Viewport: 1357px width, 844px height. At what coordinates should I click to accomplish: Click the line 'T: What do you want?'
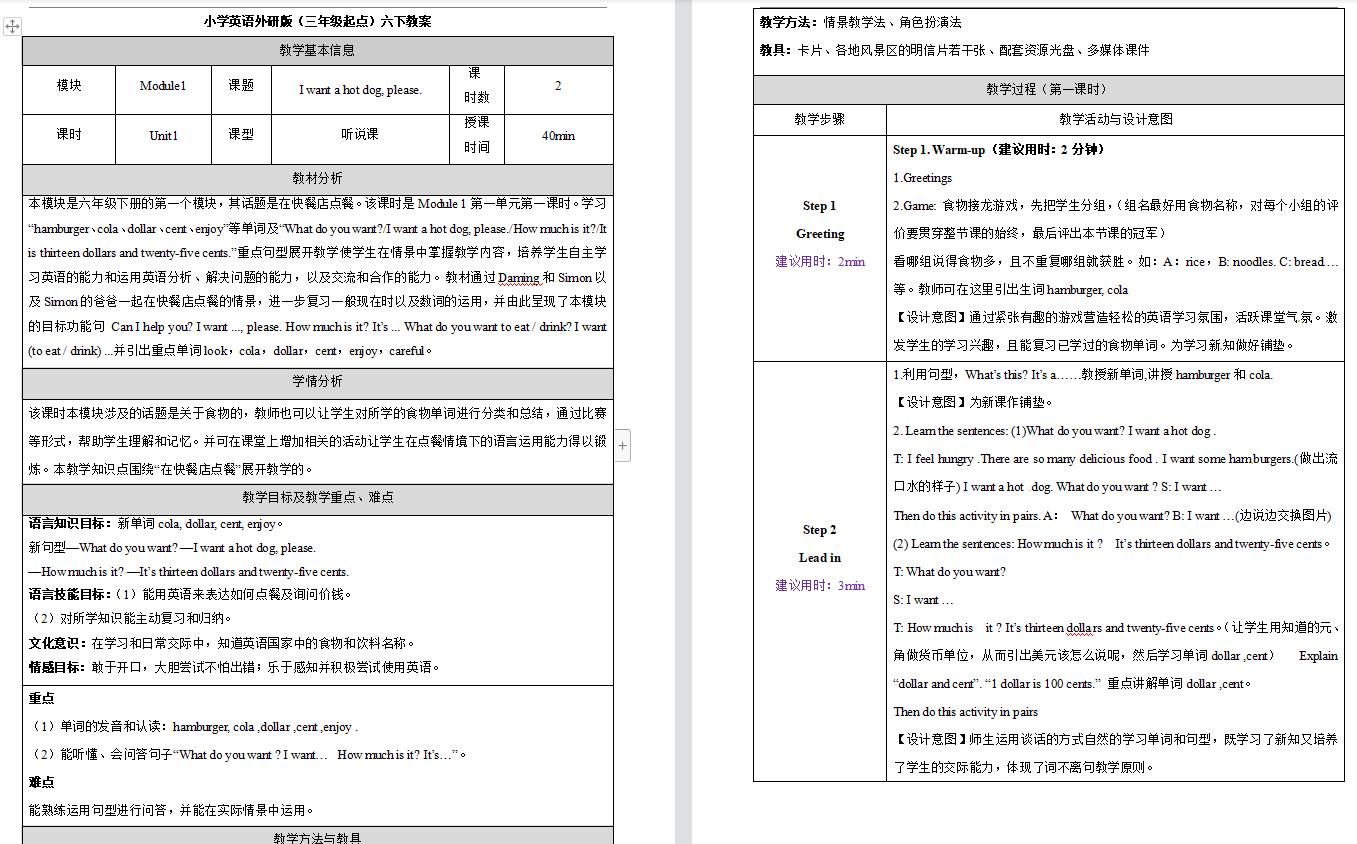[x=950, y=572]
